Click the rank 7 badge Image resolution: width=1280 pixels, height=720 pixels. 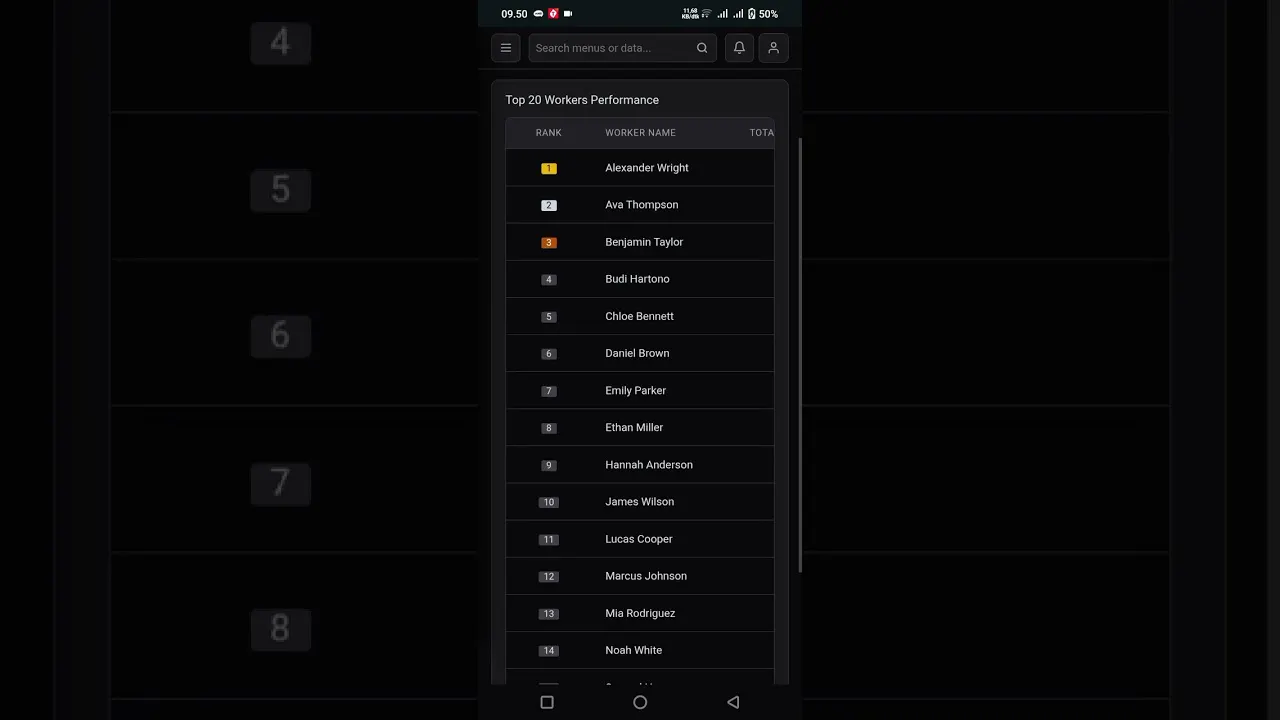tap(548, 391)
